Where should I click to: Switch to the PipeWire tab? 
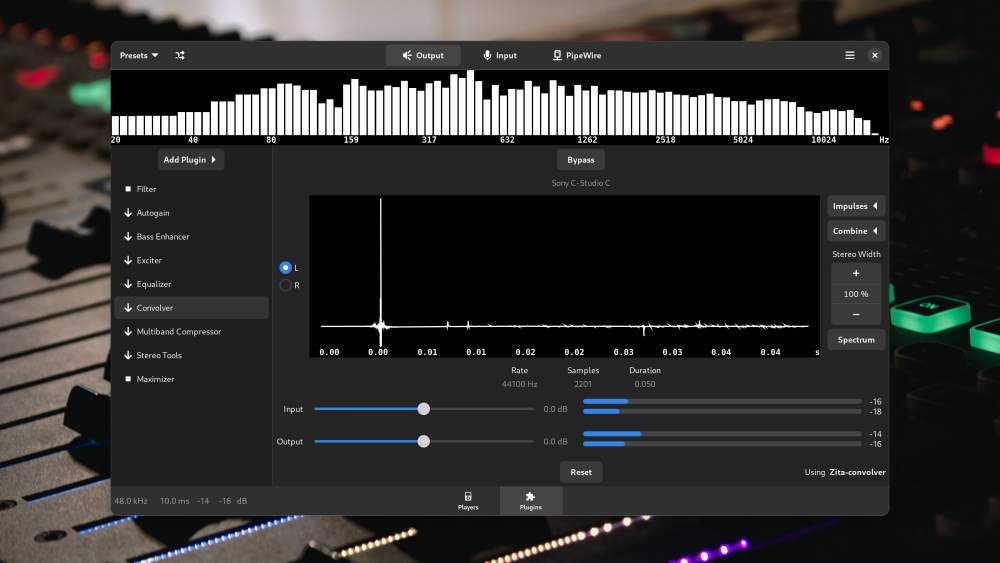[577, 55]
